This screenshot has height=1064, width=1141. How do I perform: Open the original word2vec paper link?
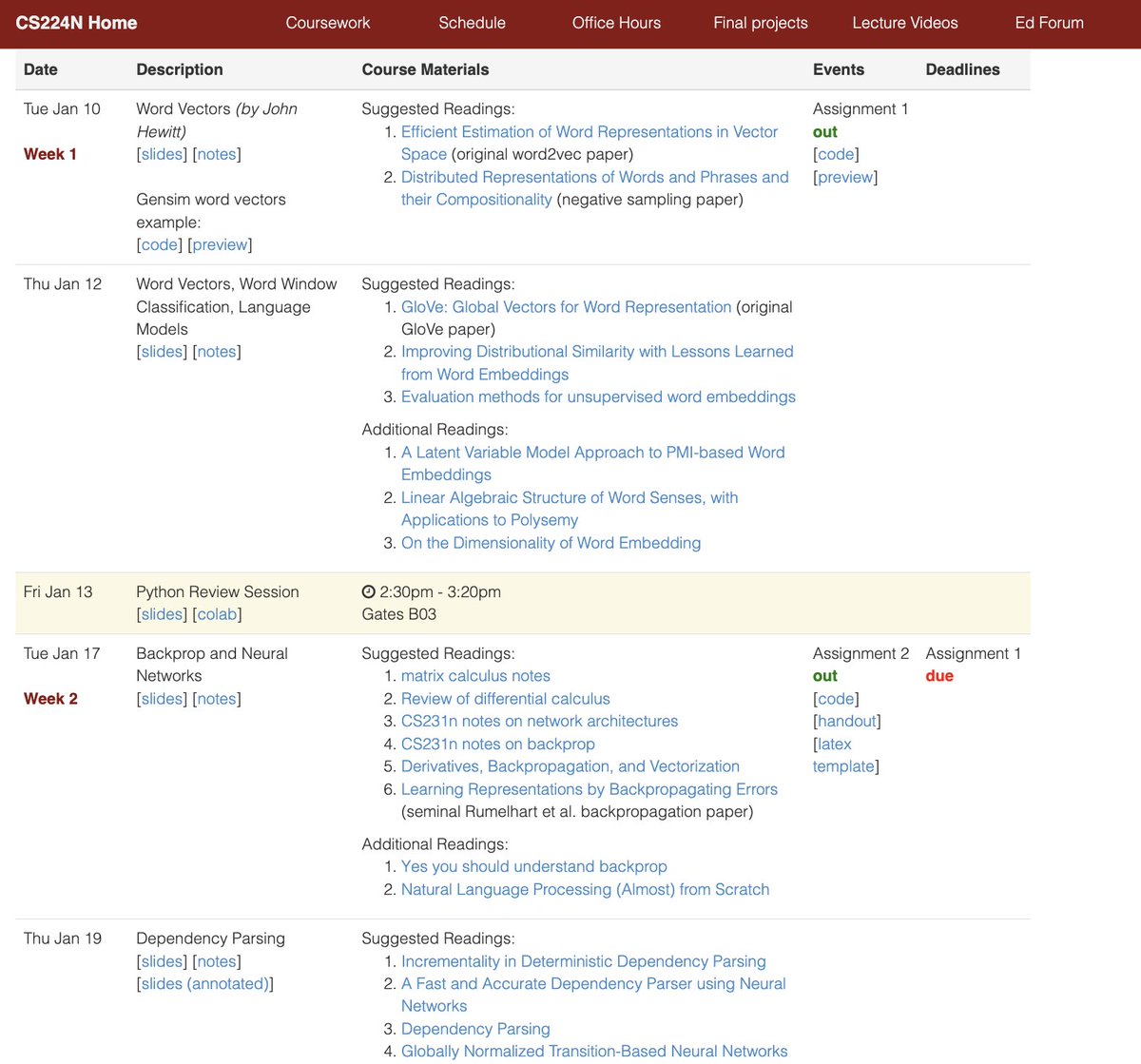[590, 131]
